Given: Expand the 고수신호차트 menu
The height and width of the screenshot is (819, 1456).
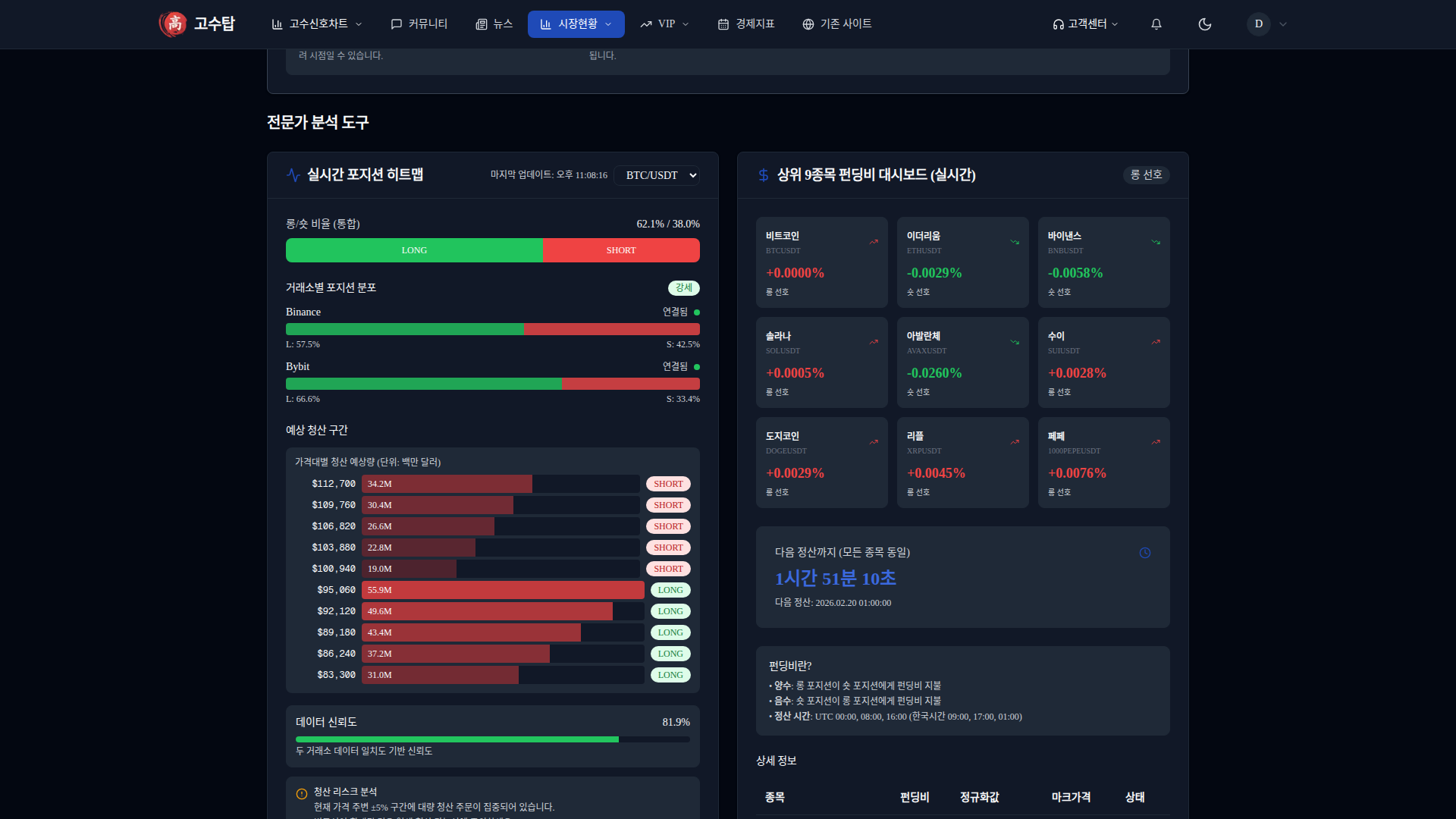Looking at the screenshot, I should click(318, 24).
